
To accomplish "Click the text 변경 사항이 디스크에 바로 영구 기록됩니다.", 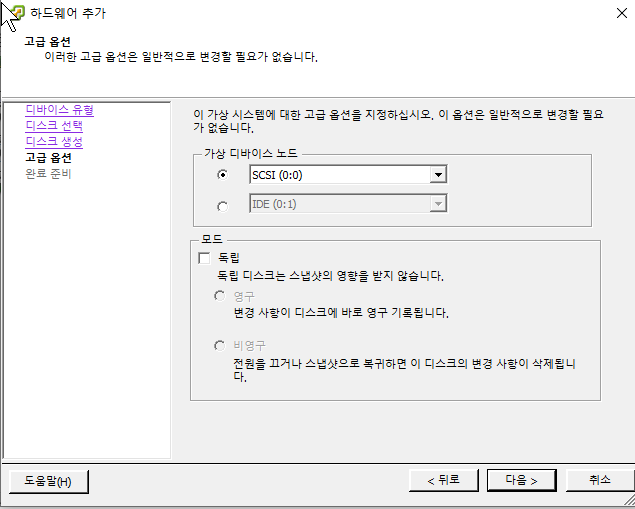I will (x=341, y=313).
